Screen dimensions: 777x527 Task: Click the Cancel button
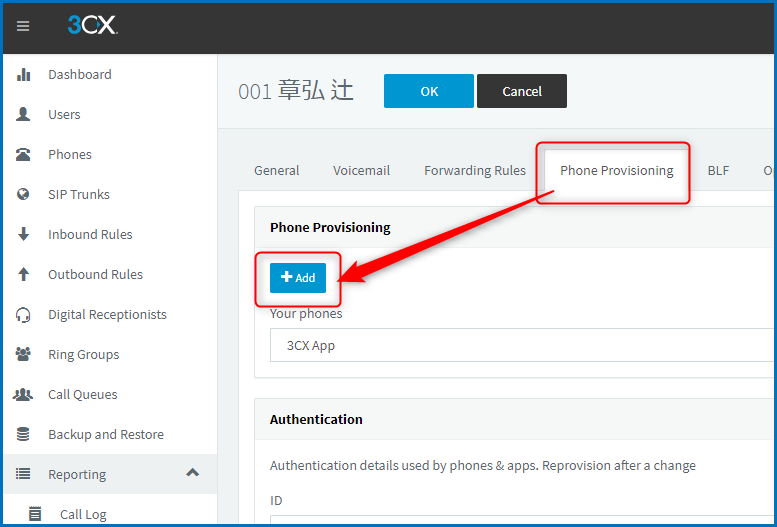click(x=522, y=91)
